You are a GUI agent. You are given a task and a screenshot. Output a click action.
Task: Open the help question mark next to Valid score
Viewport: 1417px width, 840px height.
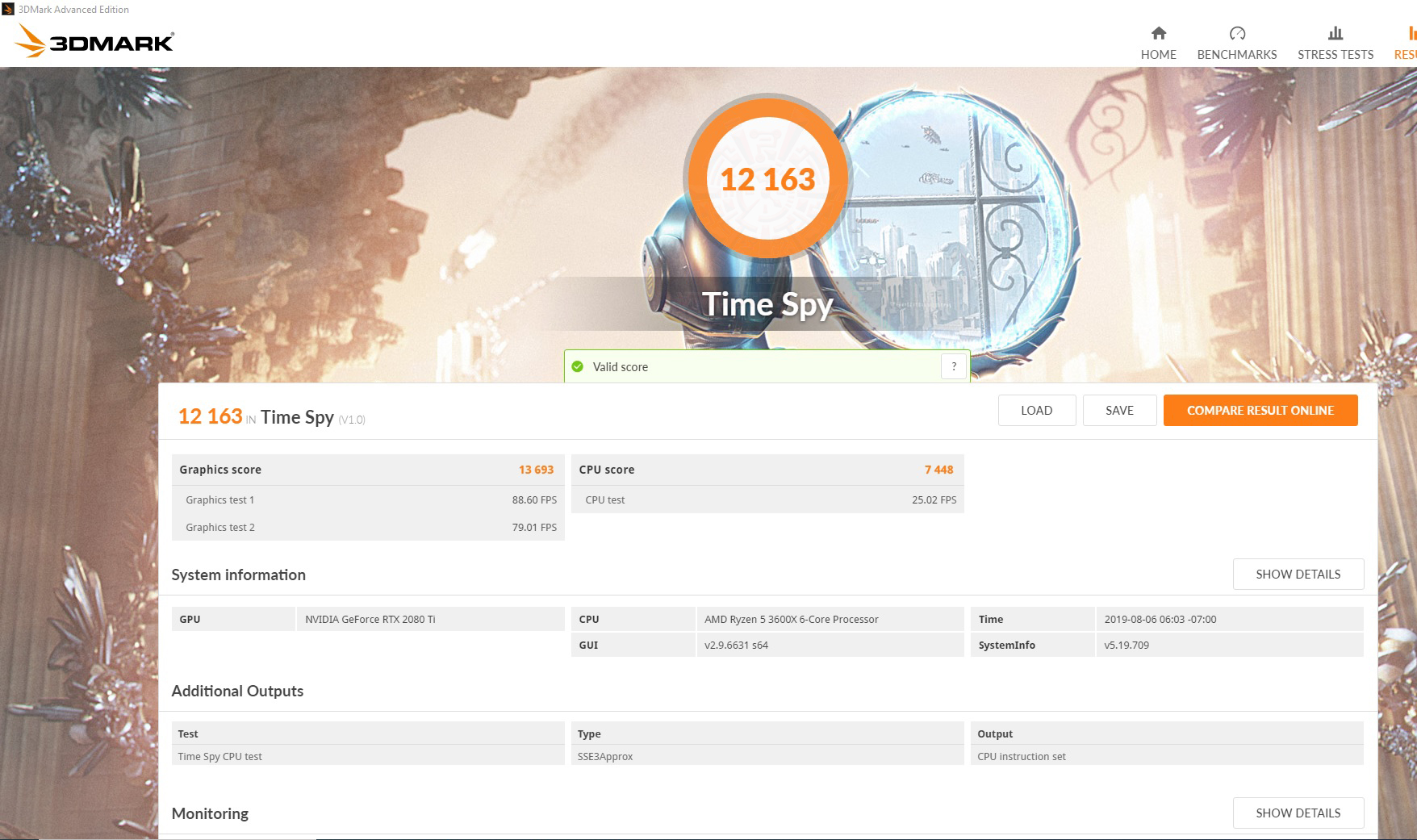[x=953, y=366]
